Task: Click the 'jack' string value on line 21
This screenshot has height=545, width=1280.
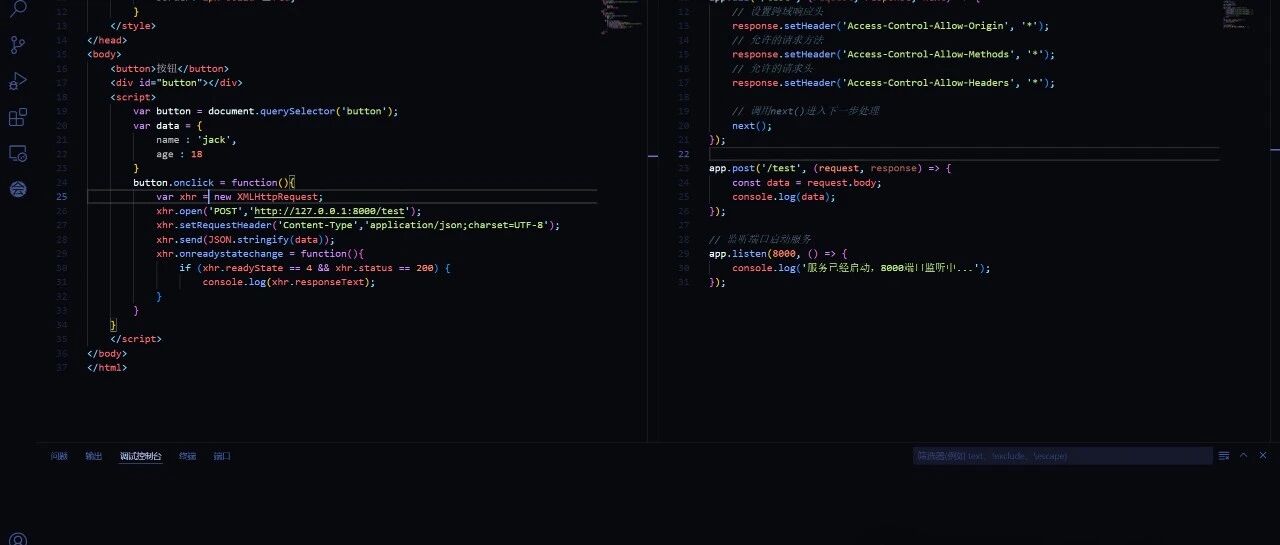Action: (x=214, y=140)
